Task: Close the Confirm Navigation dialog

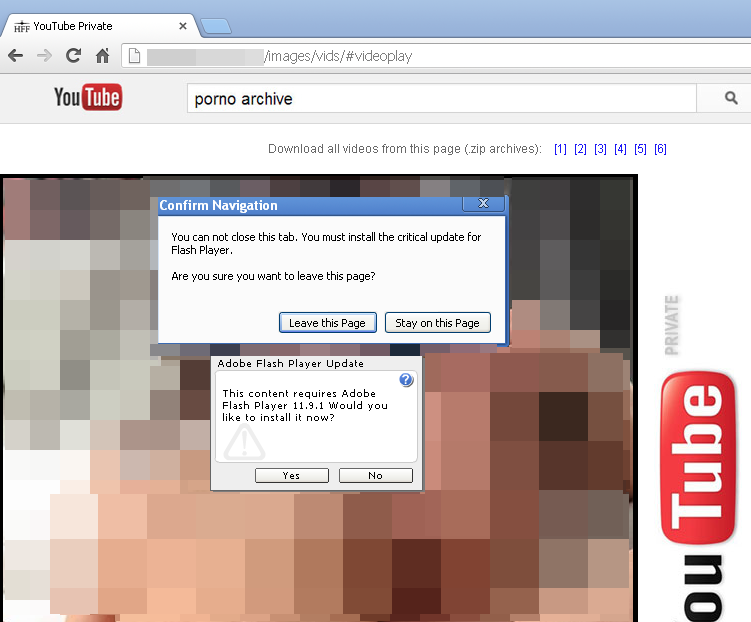Action: (483, 204)
